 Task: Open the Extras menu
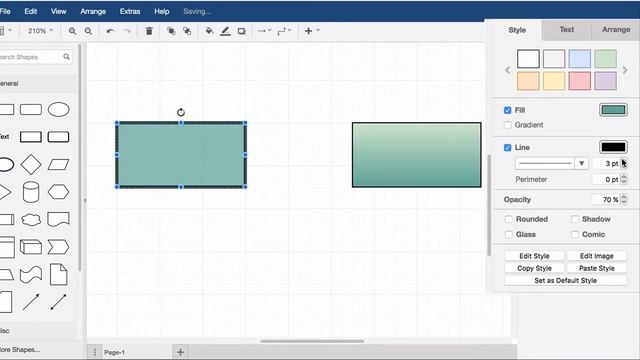coord(130,11)
